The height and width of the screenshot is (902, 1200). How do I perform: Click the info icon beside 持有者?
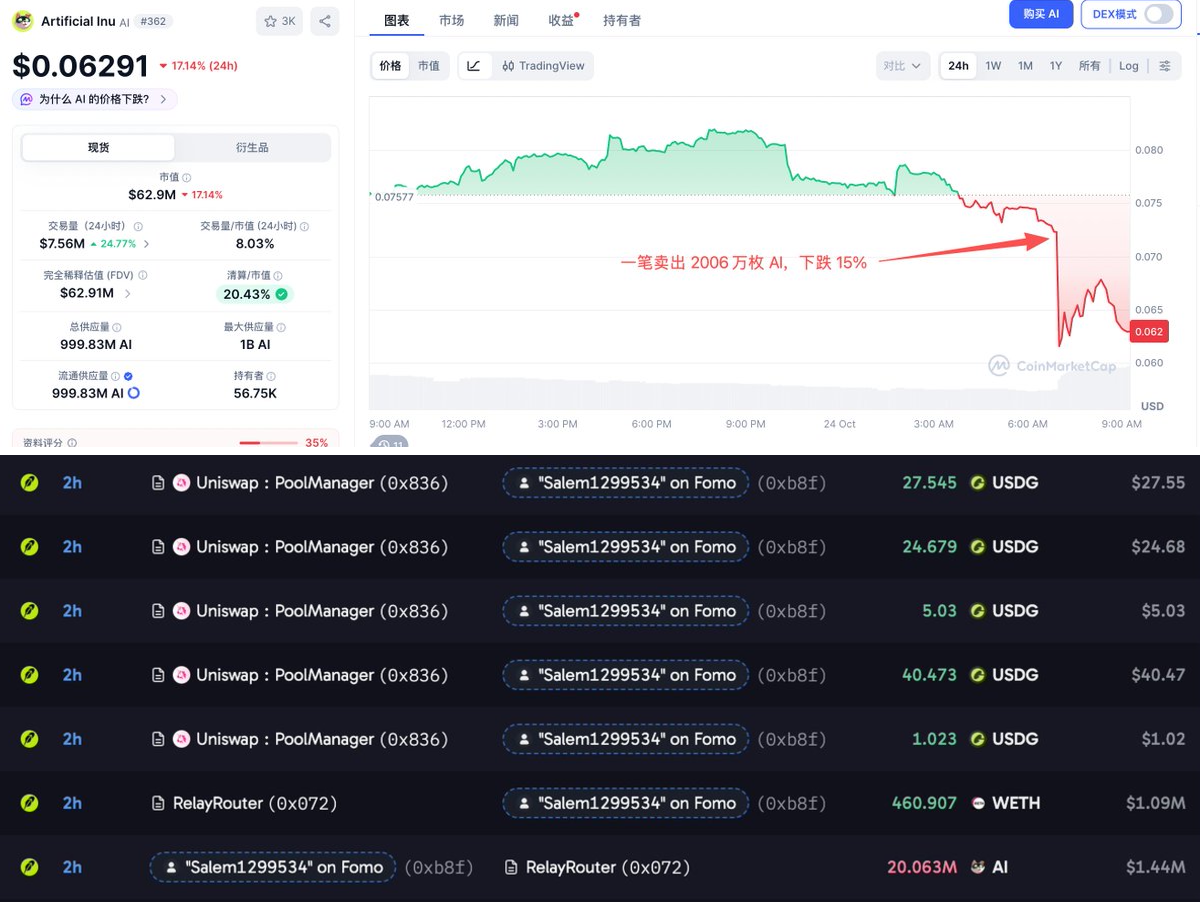coord(271,376)
